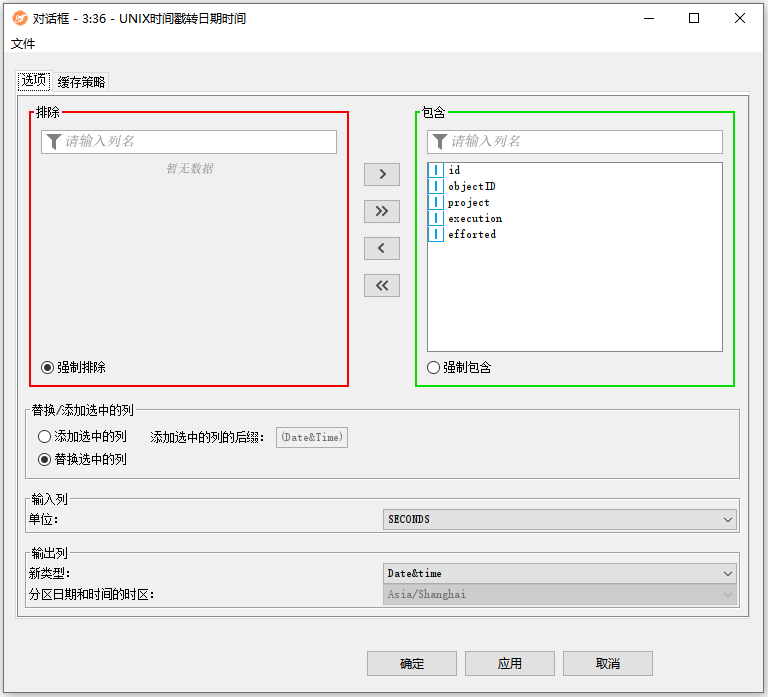Click the column icon next to objectID
The height and width of the screenshot is (697, 768).
[x=436, y=186]
